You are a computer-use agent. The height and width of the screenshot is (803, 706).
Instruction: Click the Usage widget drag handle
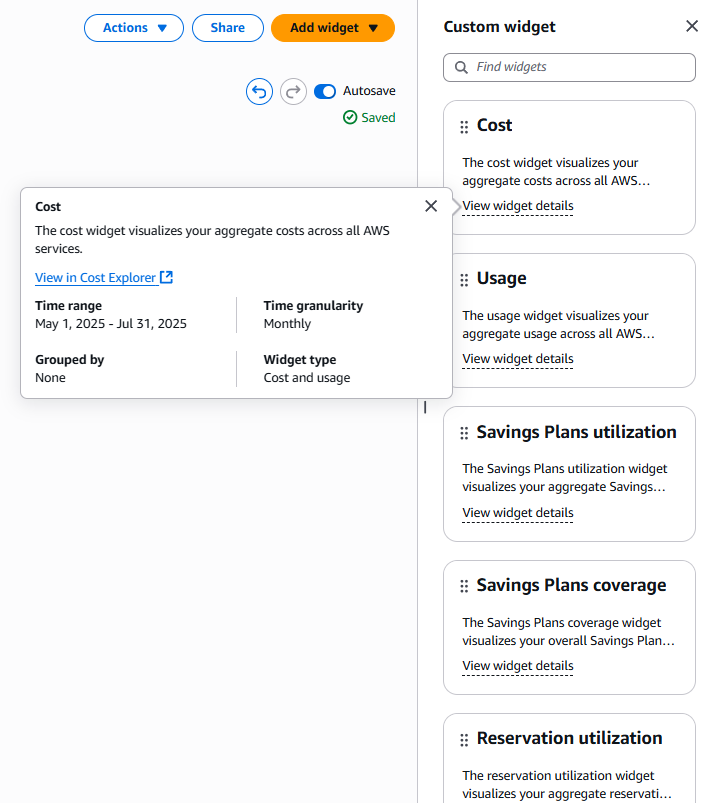(x=464, y=280)
